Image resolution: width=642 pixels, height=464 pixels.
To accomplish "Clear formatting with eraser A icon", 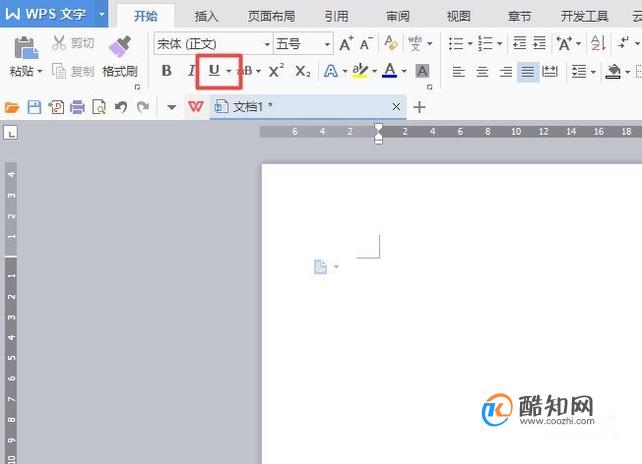I will 391,43.
